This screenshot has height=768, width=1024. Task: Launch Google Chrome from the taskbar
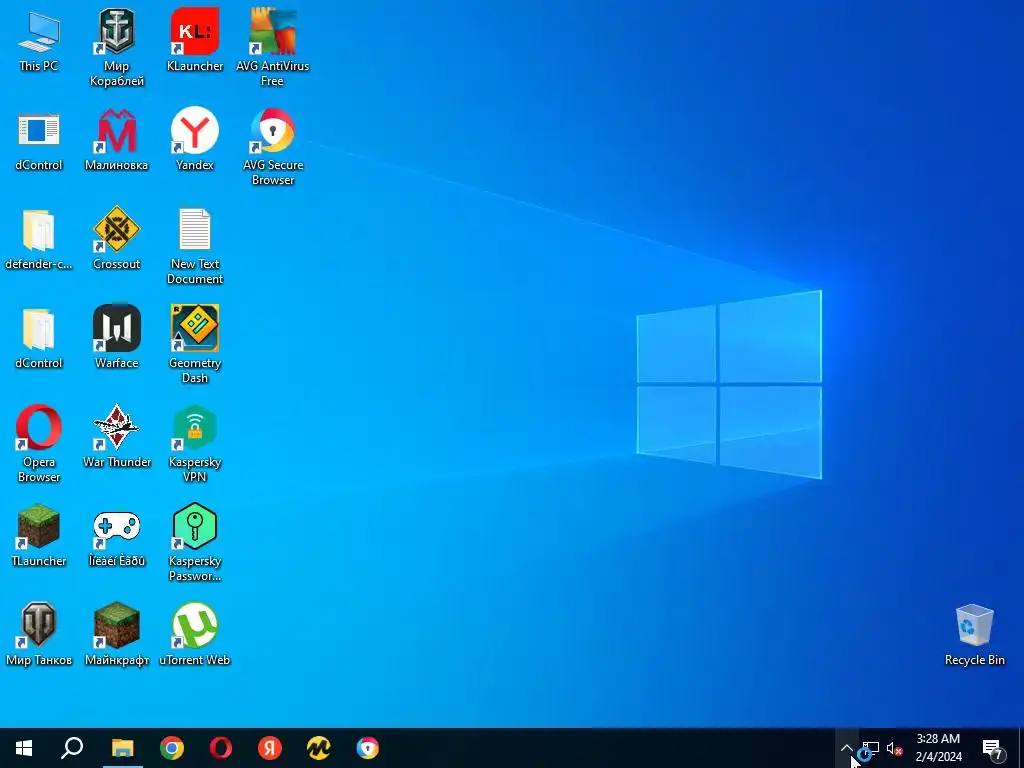pos(172,748)
